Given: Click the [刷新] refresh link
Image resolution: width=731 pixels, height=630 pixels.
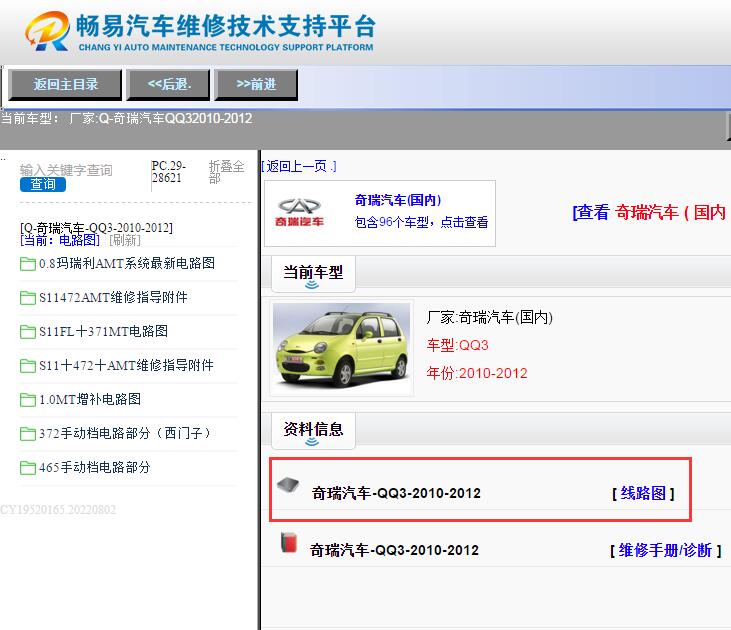Looking at the screenshot, I should 124,240.
